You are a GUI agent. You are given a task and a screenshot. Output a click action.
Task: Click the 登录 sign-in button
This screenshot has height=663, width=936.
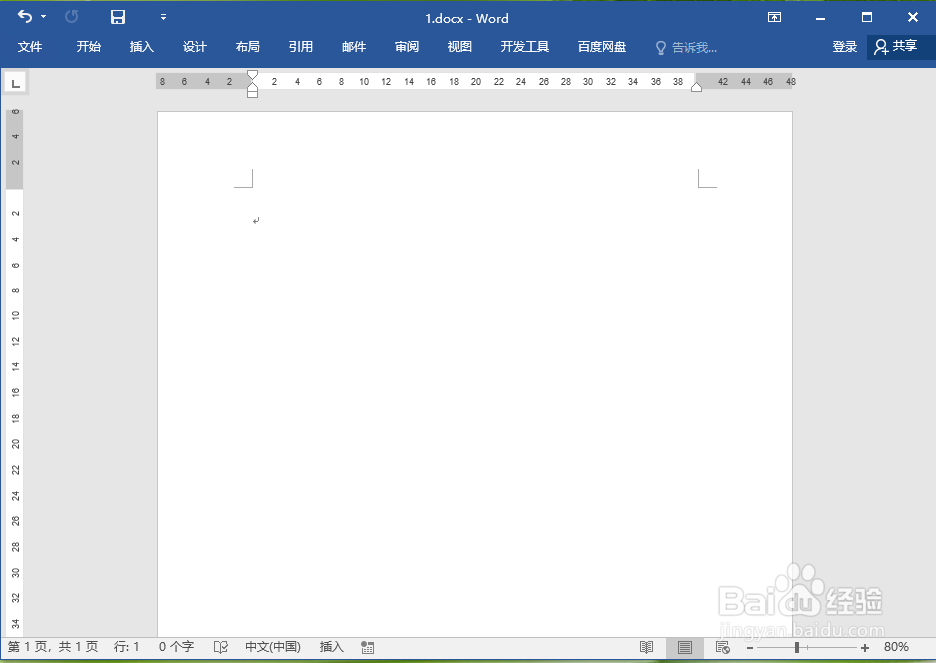pyautogui.click(x=844, y=46)
